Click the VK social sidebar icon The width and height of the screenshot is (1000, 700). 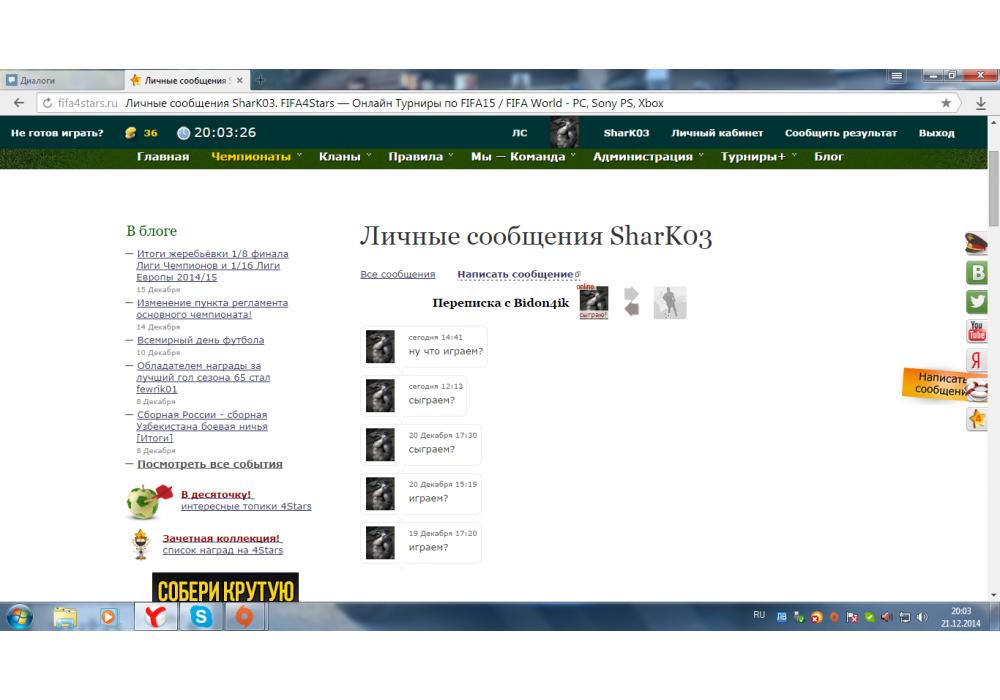(977, 272)
